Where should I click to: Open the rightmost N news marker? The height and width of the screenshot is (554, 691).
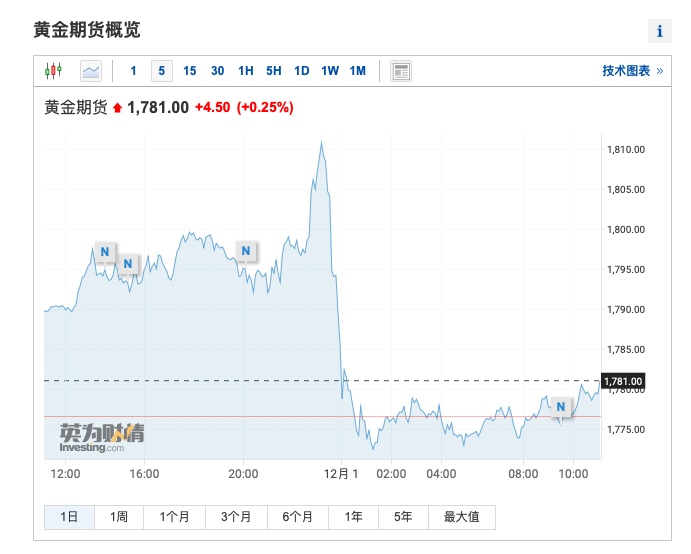561,406
